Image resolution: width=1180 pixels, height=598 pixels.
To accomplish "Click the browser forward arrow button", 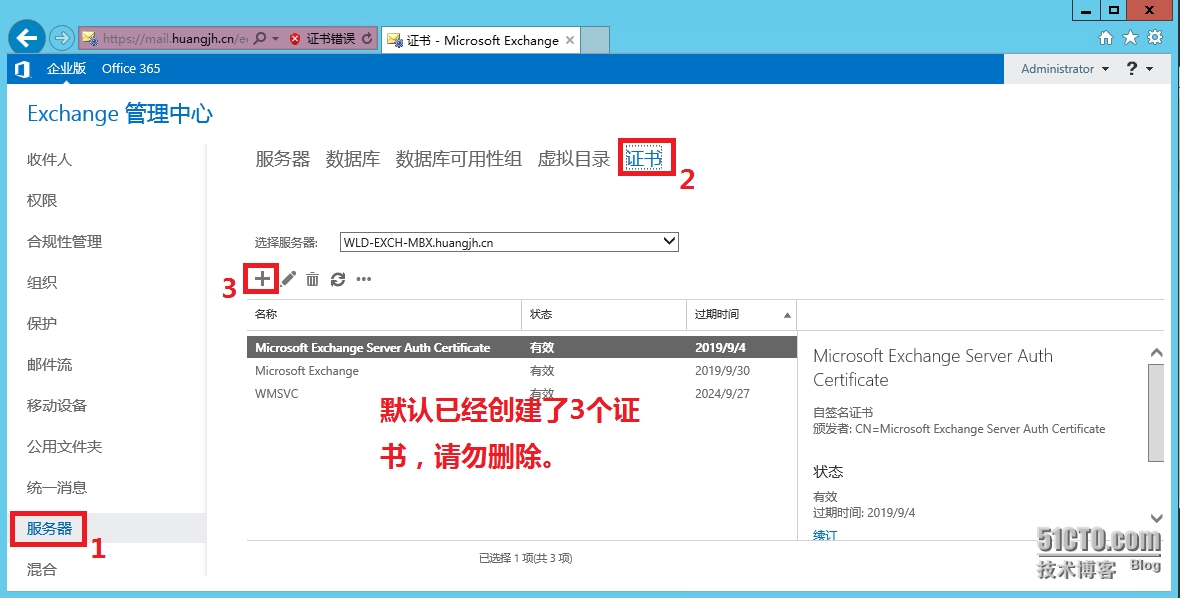I will pyautogui.click(x=62, y=38).
